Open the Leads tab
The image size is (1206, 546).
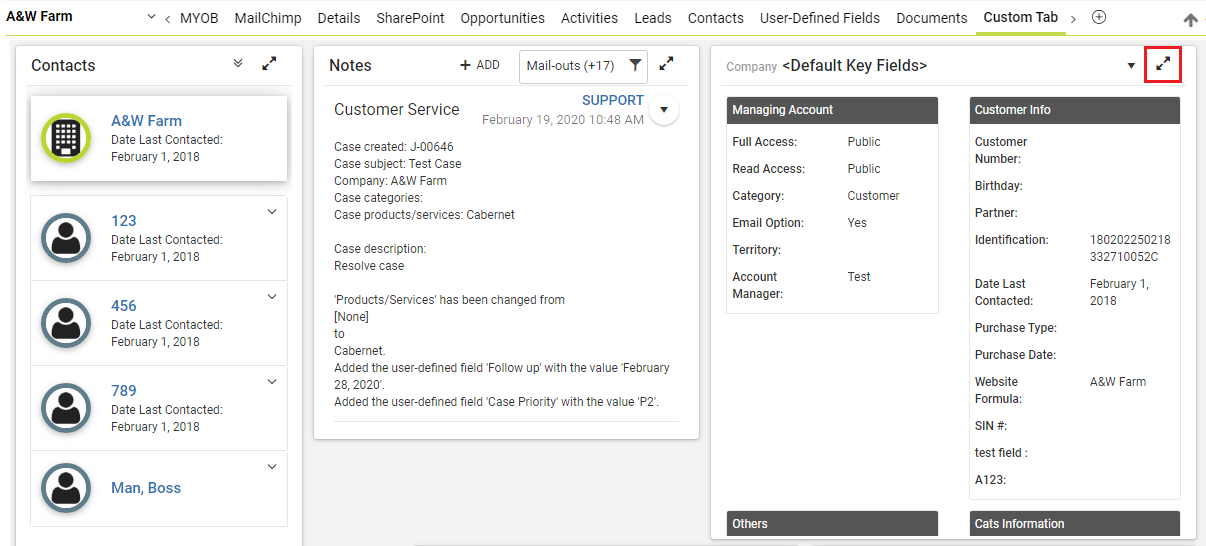(x=653, y=18)
